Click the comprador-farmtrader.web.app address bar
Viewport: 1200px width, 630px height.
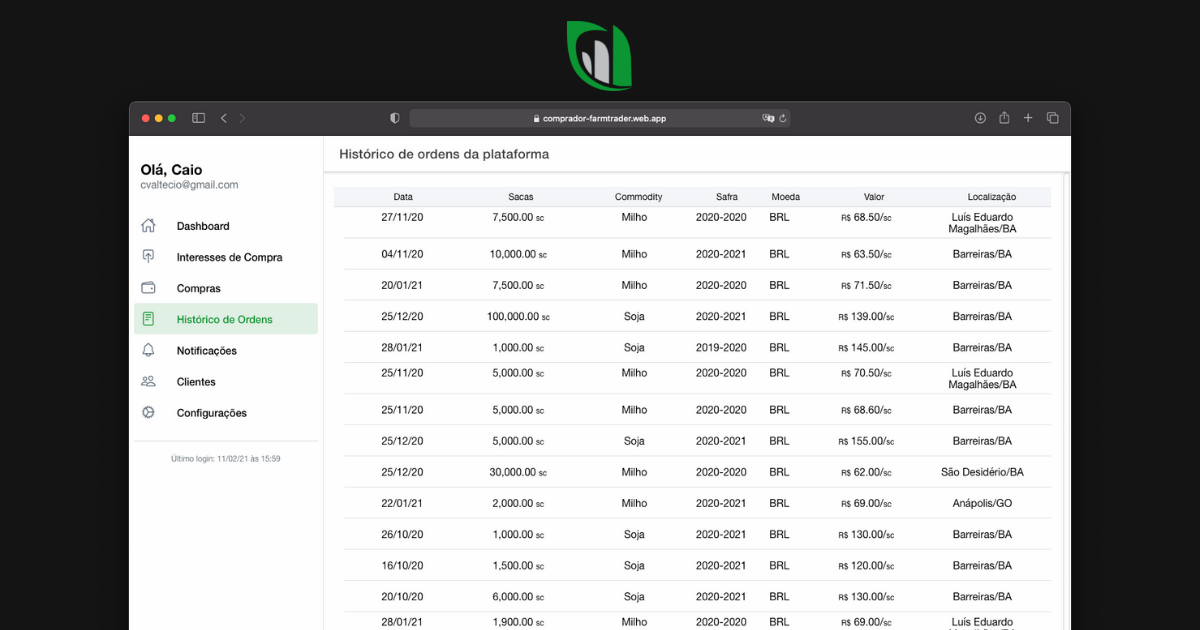[600, 117]
